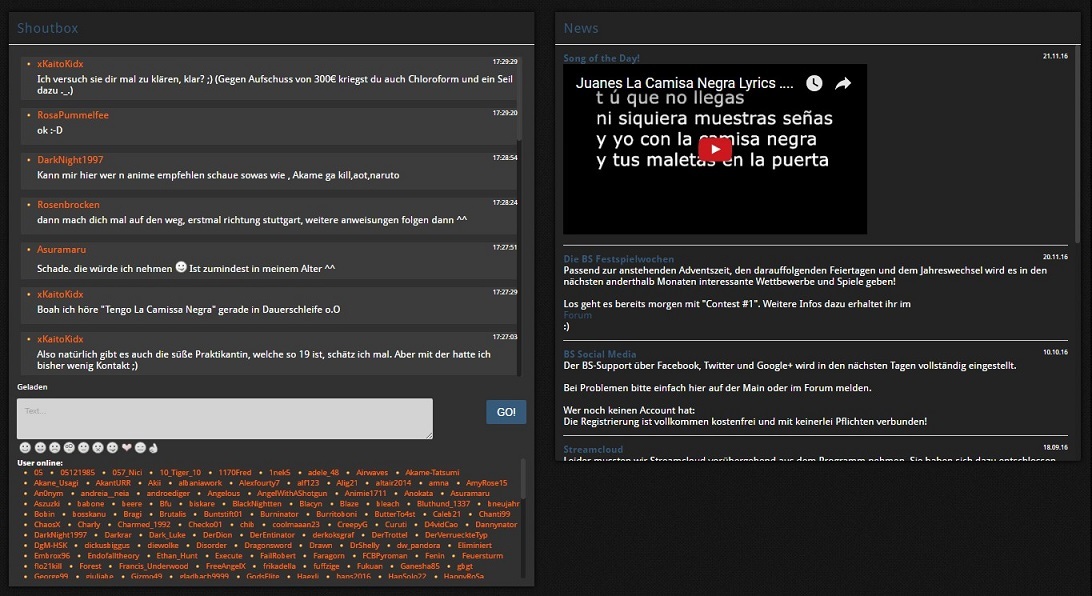Open user BlackNightten in the online list
Viewport: 1092px width, 596px height.
coord(257,503)
